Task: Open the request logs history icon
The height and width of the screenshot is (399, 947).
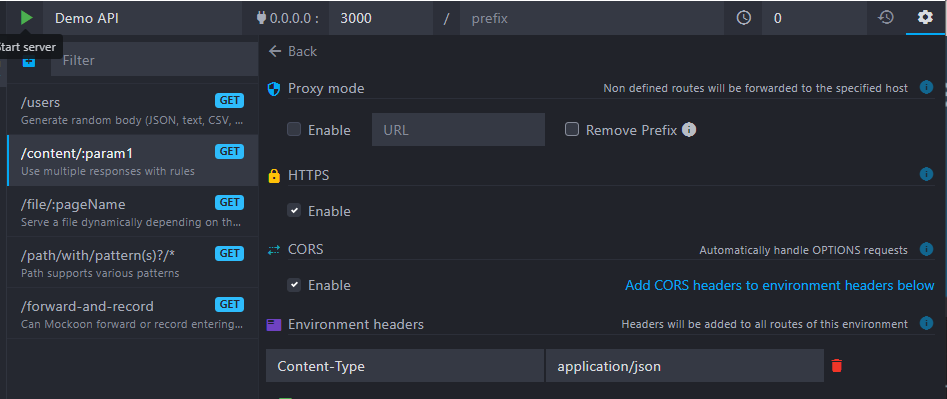Action: 885,18
